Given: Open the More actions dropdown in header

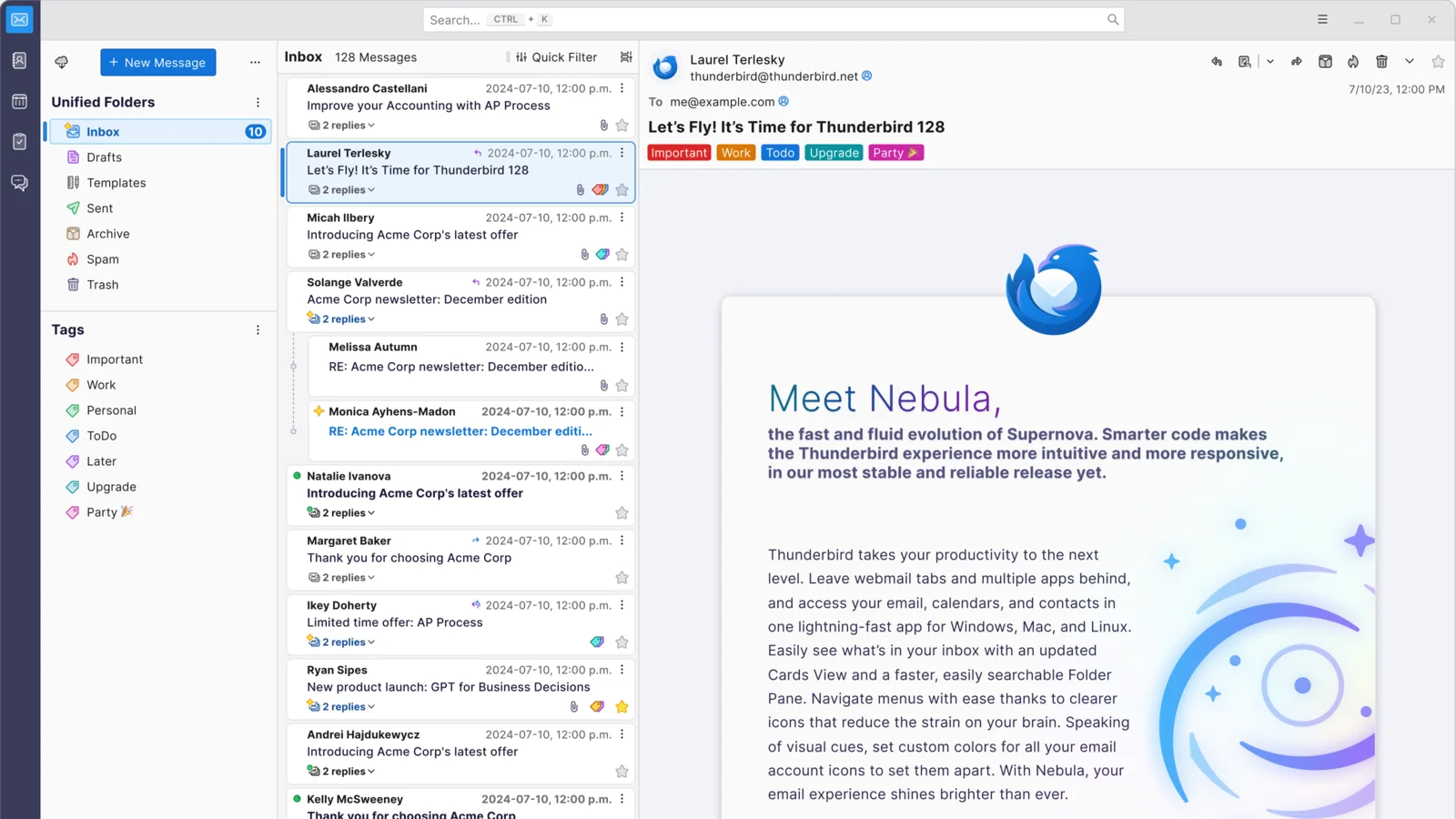Looking at the screenshot, I should click(x=1410, y=62).
